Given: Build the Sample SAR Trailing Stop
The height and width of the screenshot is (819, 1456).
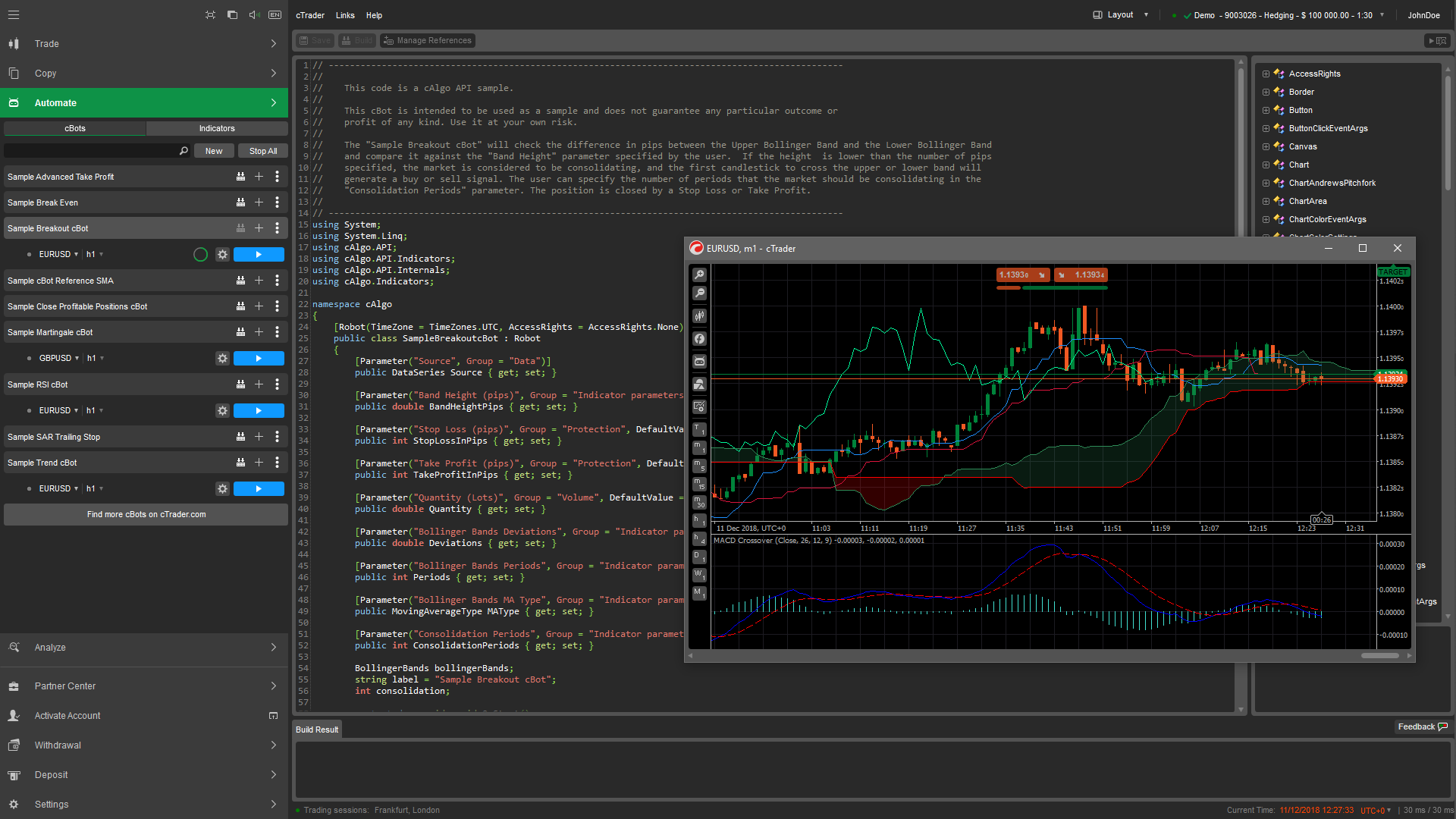Looking at the screenshot, I should click(240, 437).
